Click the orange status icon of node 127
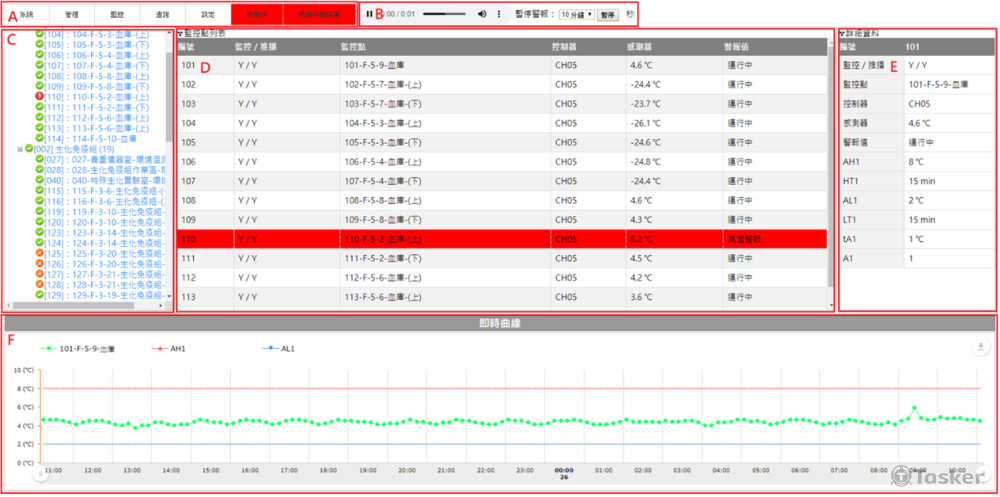1000x497 pixels. [x=39, y=275]
